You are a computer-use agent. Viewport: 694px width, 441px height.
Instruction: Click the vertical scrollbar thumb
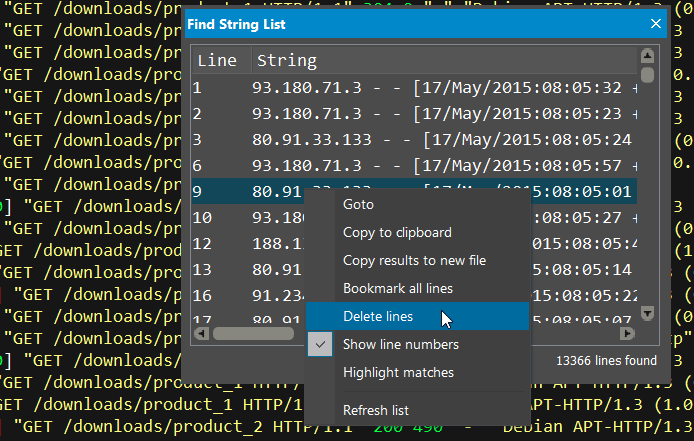[x=647, y=75]
